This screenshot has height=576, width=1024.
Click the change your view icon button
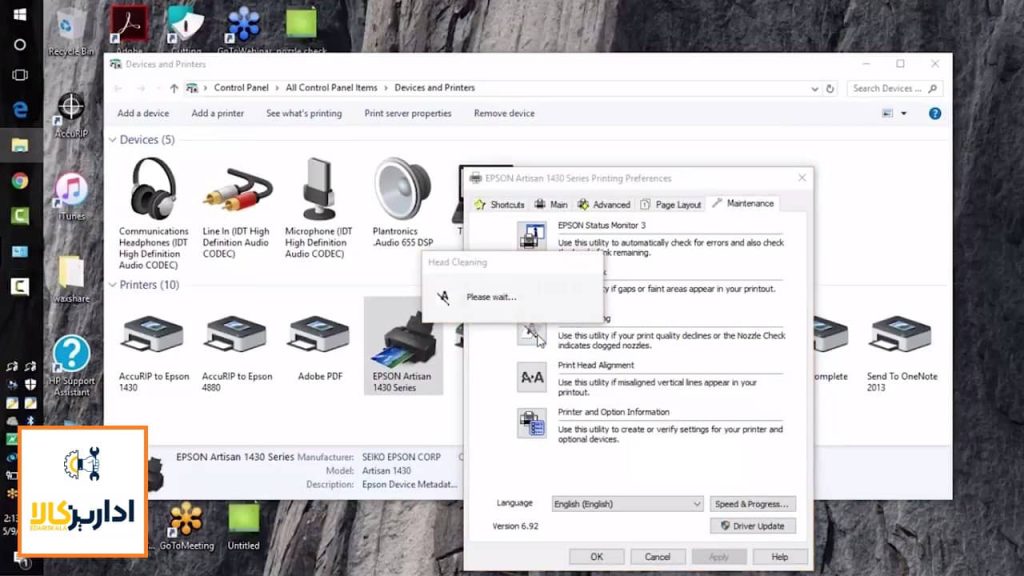point(887,114)
